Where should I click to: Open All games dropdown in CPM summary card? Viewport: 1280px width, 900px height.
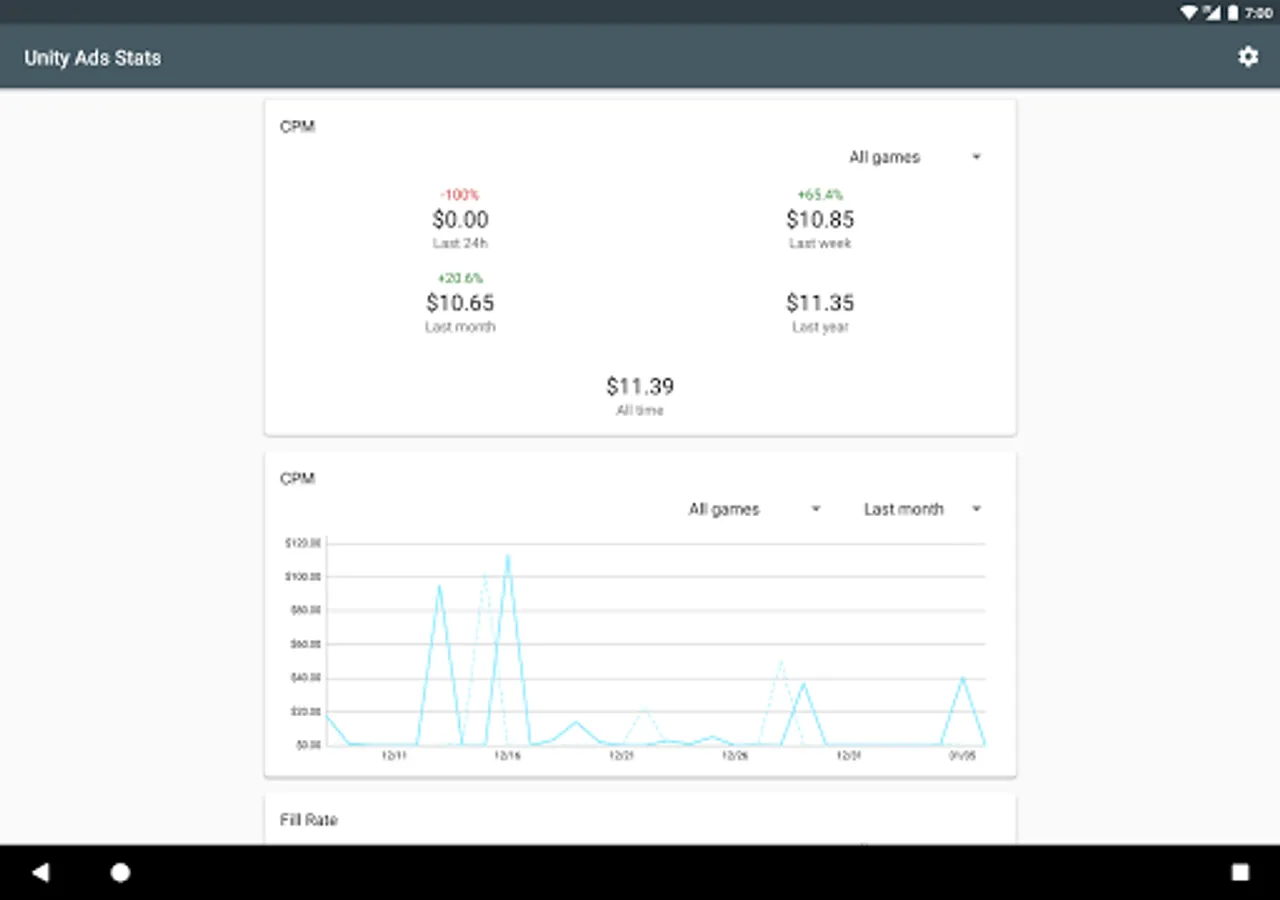915,157
